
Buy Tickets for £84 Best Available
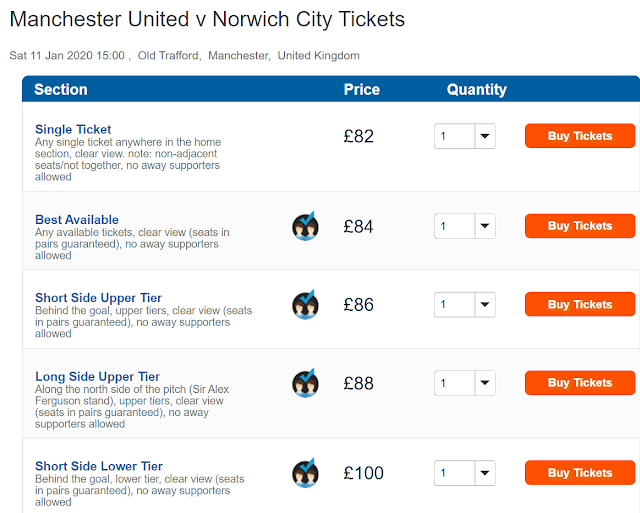click(580, 226)
